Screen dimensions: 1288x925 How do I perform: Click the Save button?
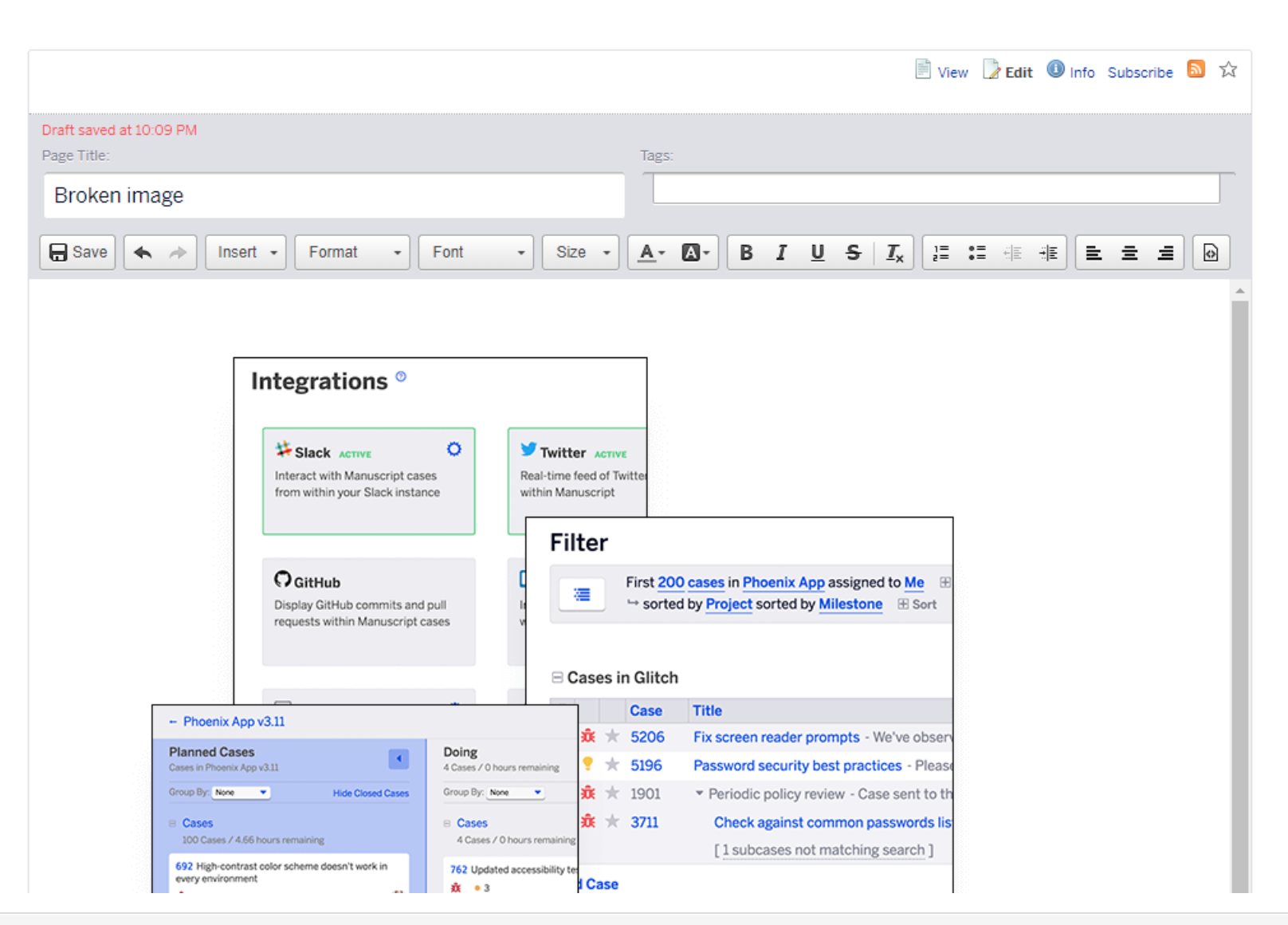(78, 253)
